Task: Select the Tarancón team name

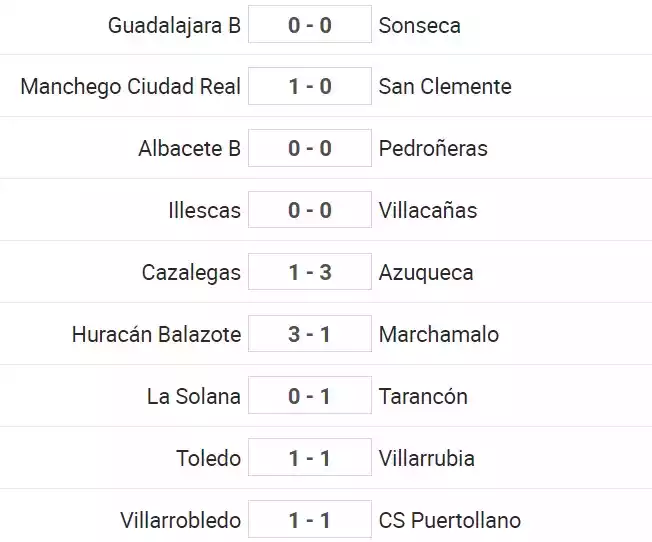Action: point(423,396)
